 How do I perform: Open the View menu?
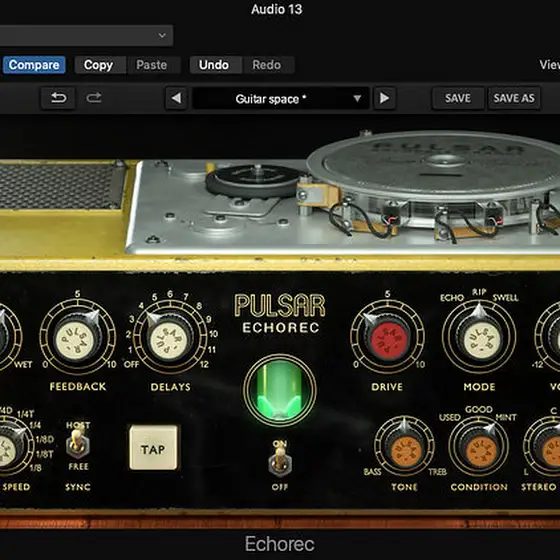[550, 65]
